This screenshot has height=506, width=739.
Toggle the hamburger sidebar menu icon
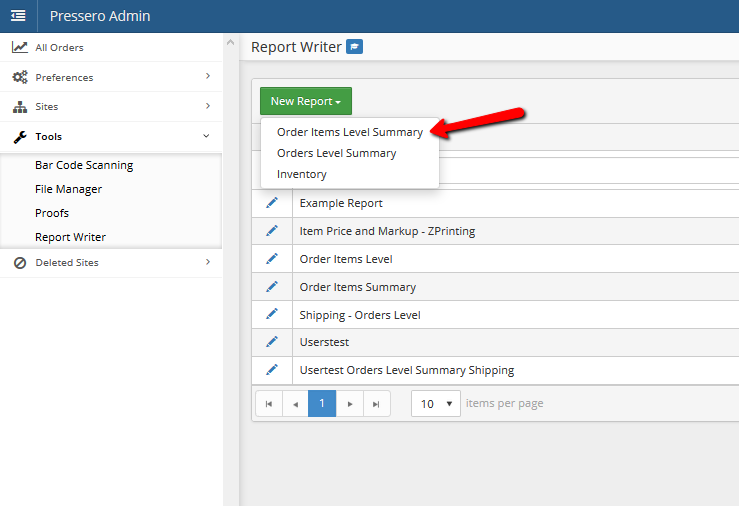[18, 16]
